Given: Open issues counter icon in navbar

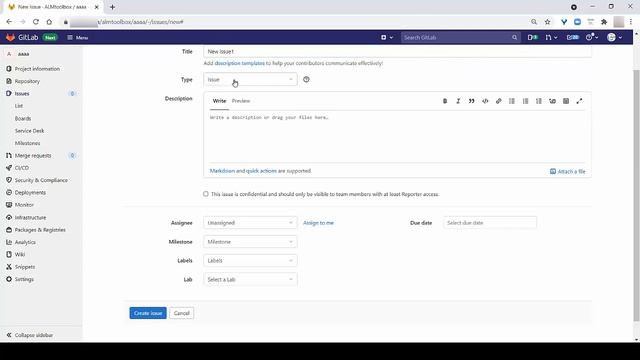Looking at the screenshot, I should point(533,38).
